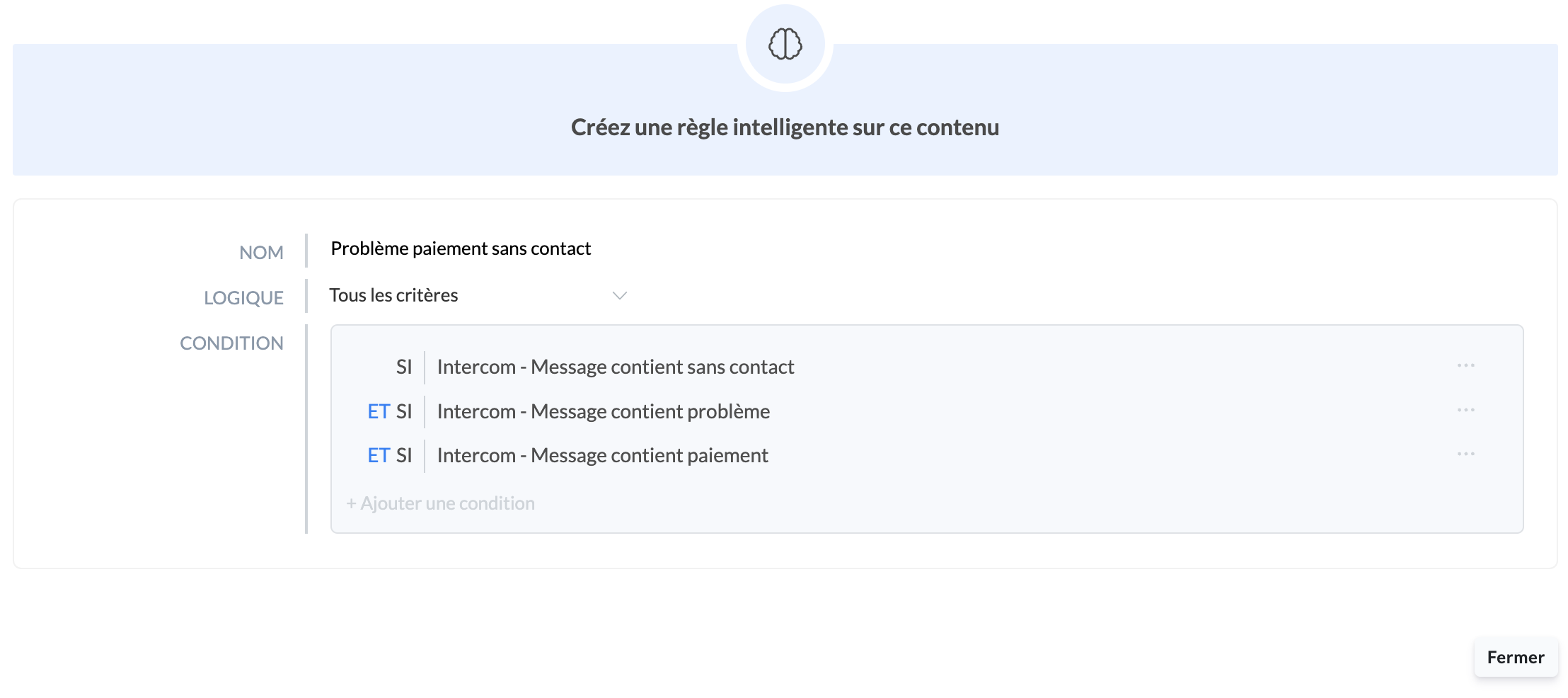The height and width of the screenshot is (698, 1568).
Task: Click the LOGIQUE field label
Action: coord(243,298)
